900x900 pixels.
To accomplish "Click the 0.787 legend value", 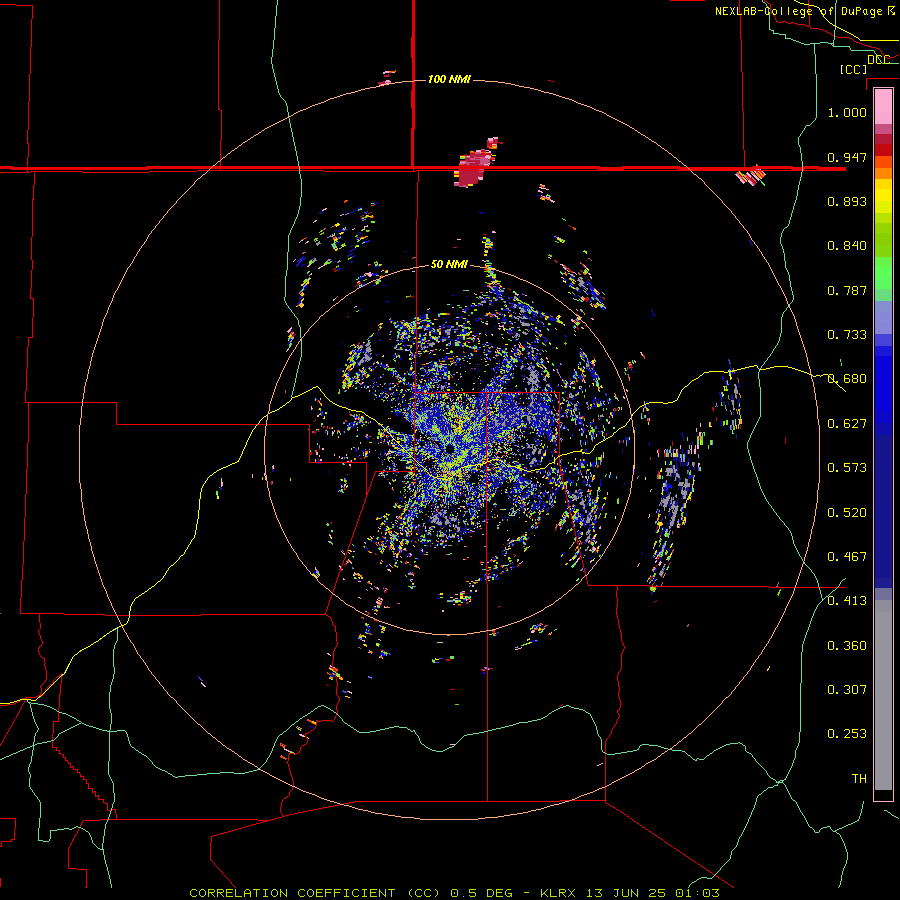I will 847,290.
